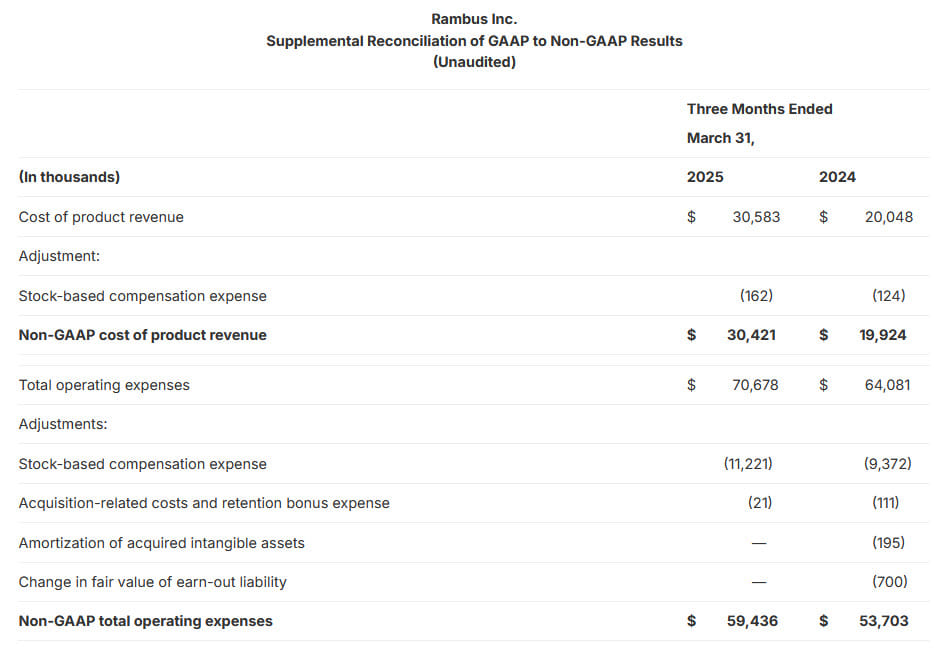Click the 'Three Months Ended' header
934x651 pixels.
(759, 109)
